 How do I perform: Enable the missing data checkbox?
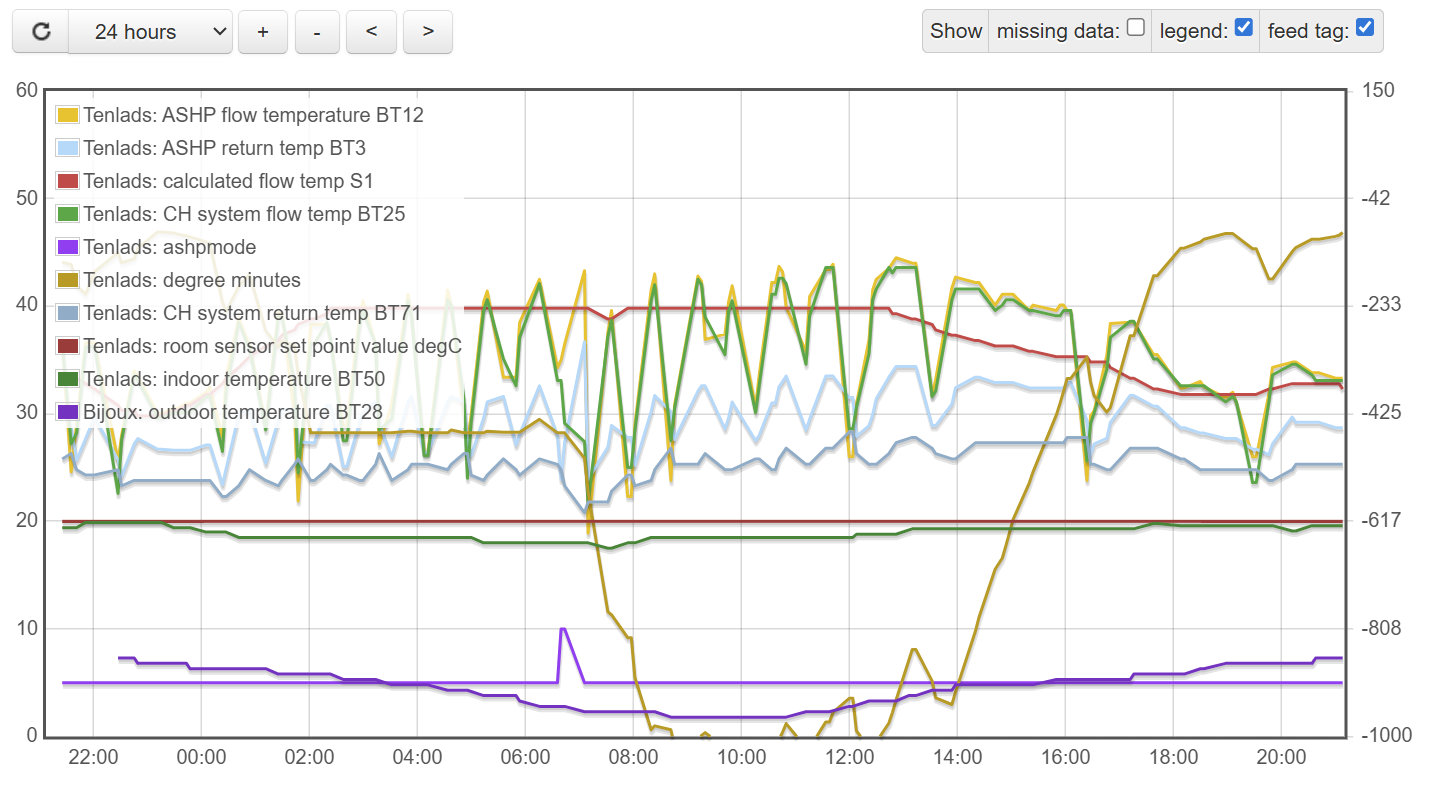click(1135, 28)
